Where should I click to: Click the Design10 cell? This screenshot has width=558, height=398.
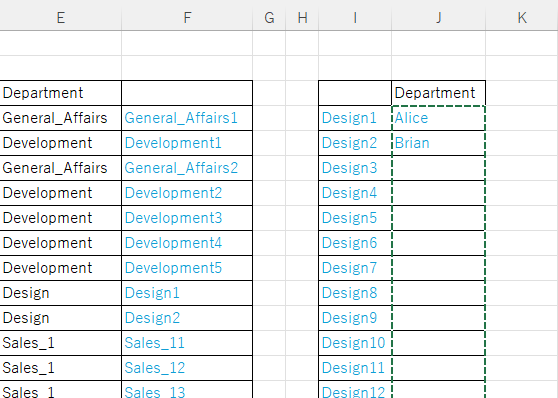[355, 342]
